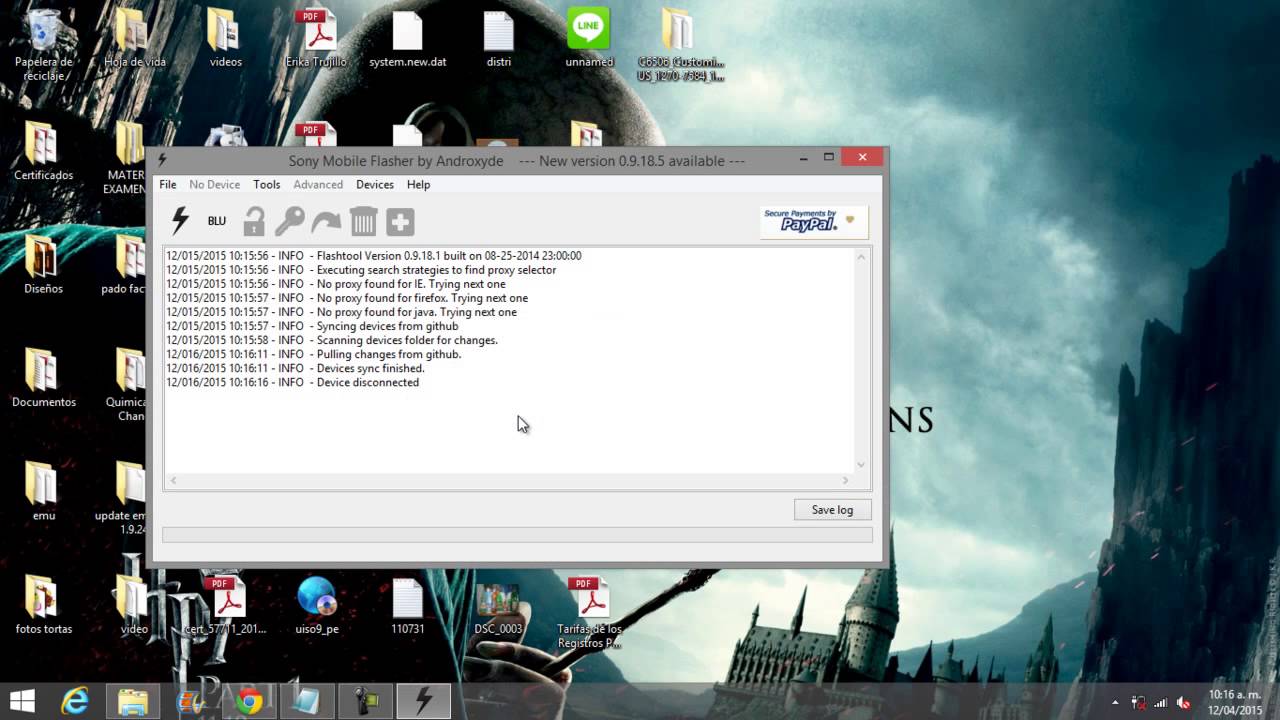Click the Flashtool lightning taskbar button
The height and width of the screenshot is (720, 1280).
[424, 701]
